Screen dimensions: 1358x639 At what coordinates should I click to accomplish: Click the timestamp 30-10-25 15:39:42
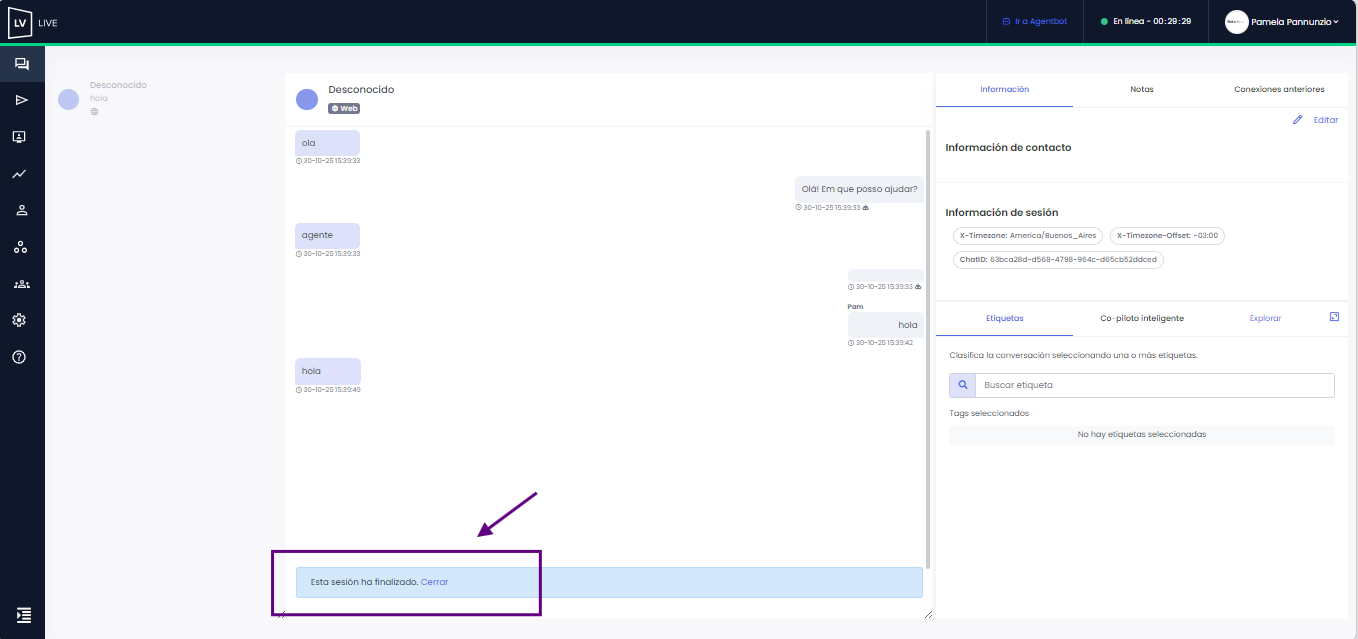[x=884, y=343]
